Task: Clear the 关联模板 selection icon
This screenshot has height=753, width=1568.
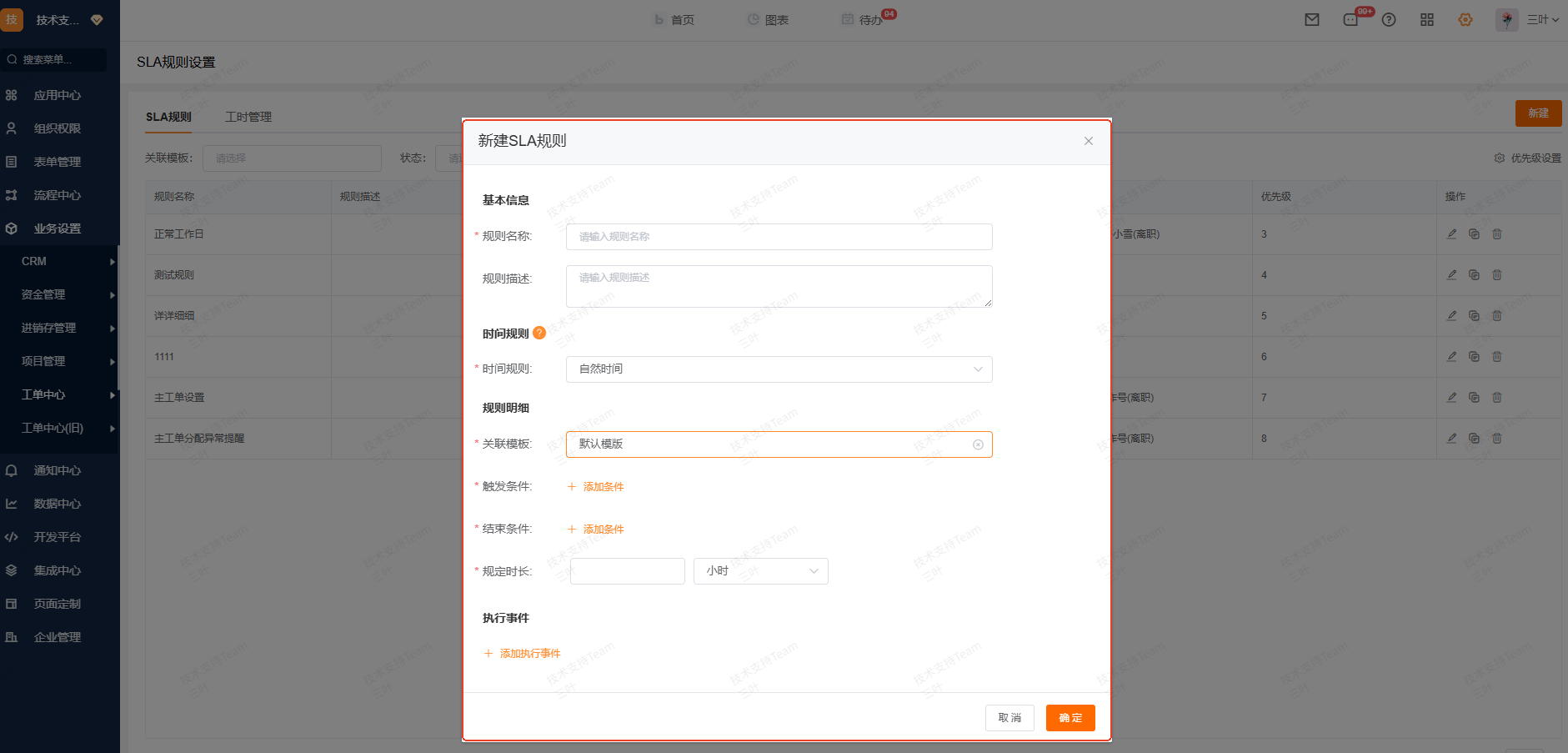Action: [x=978, y=444]
